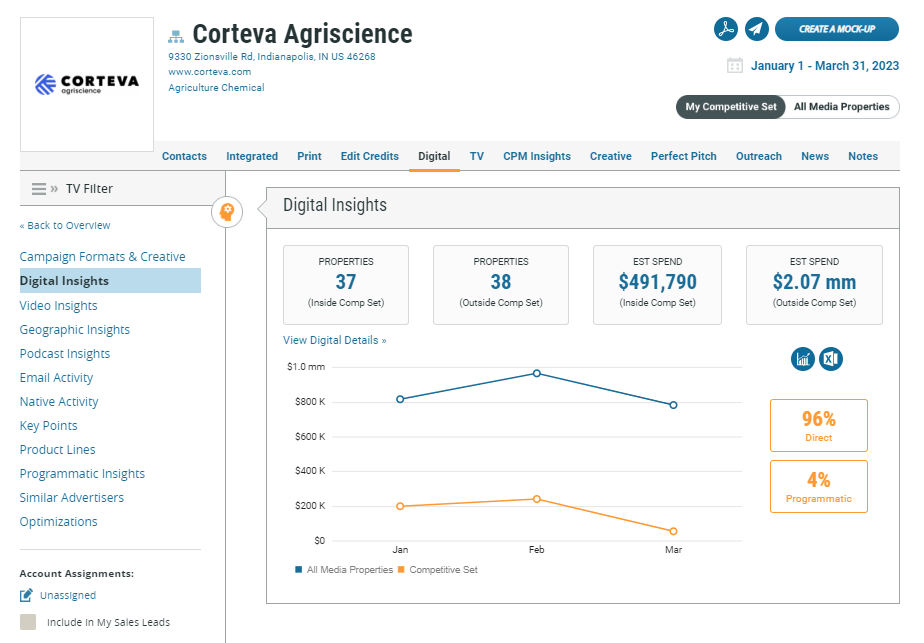Select Digital Insights in sidebar
This screenshot has height=643, width=924.
click(110, 281)
